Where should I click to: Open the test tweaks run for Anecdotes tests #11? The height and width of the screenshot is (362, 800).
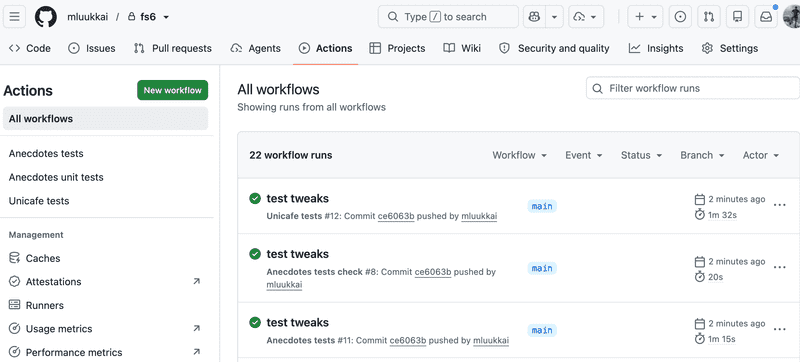[x=297, y=322]
